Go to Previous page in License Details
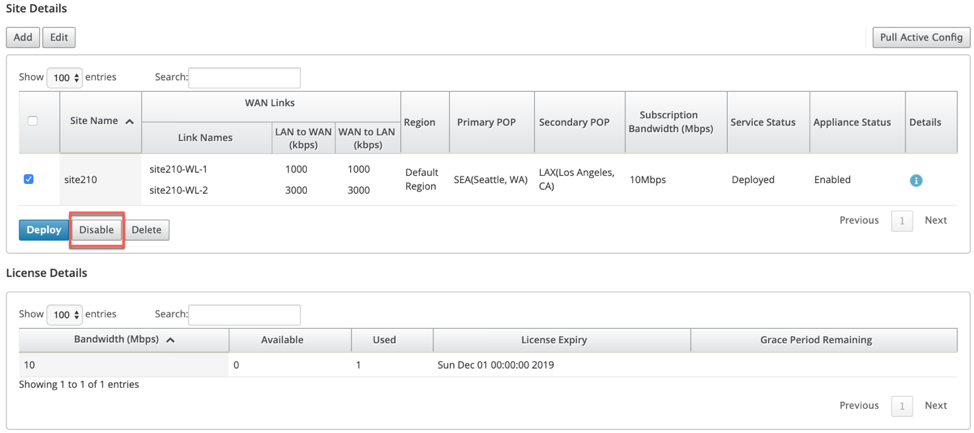Image resolution: width=974 pixels, height=433 pixels. (859, 406)
